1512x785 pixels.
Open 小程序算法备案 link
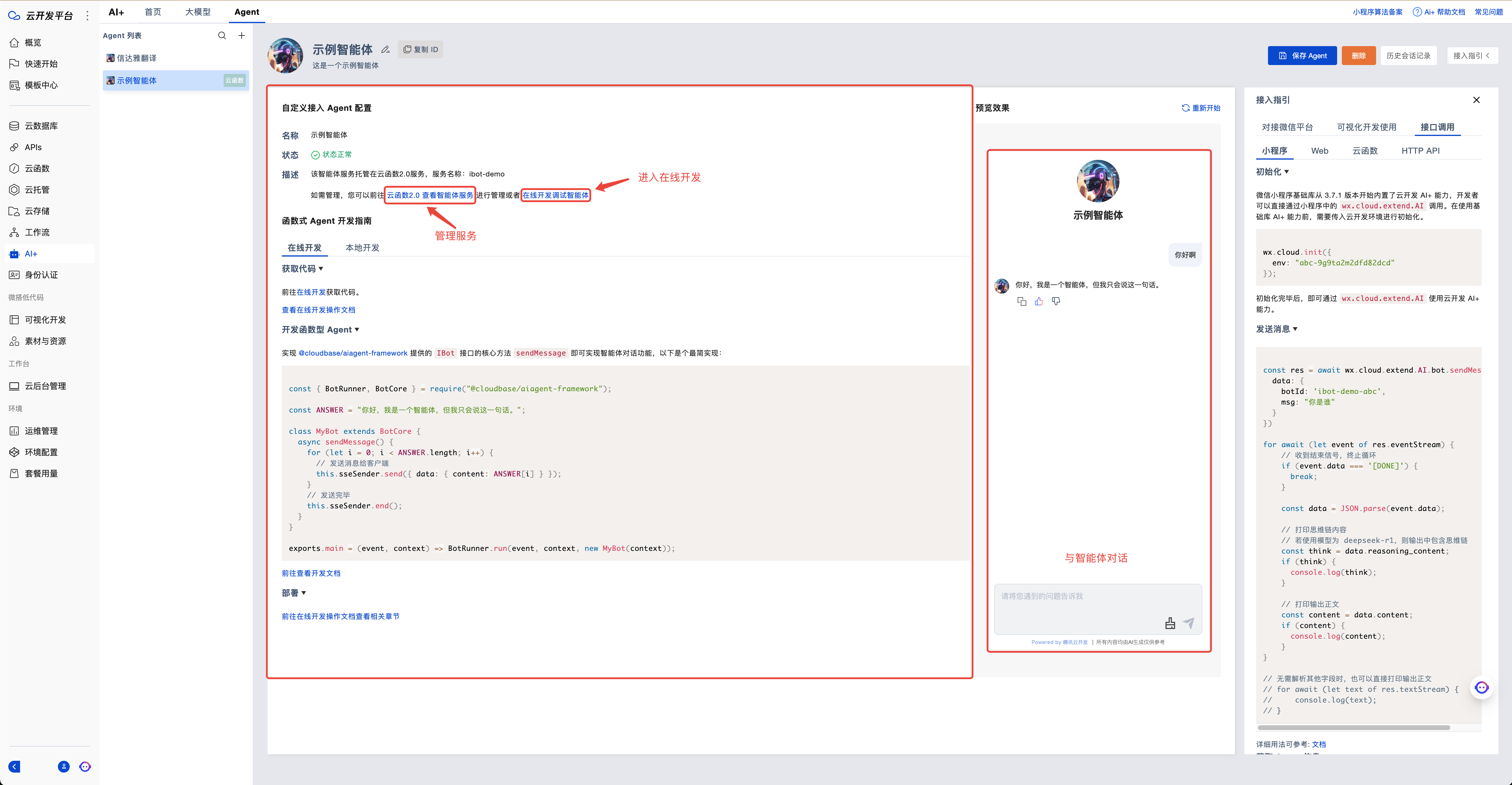click(x=1378, y=12)
